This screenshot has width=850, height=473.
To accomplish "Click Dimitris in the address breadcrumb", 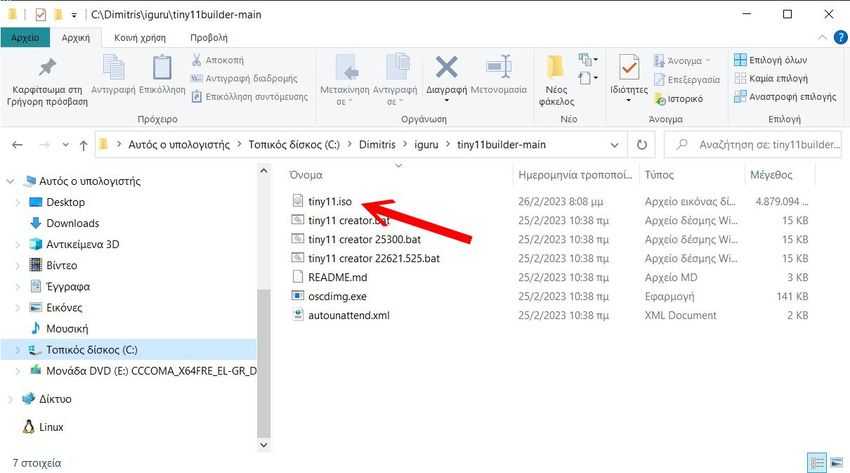I will (x=377, y=145).
